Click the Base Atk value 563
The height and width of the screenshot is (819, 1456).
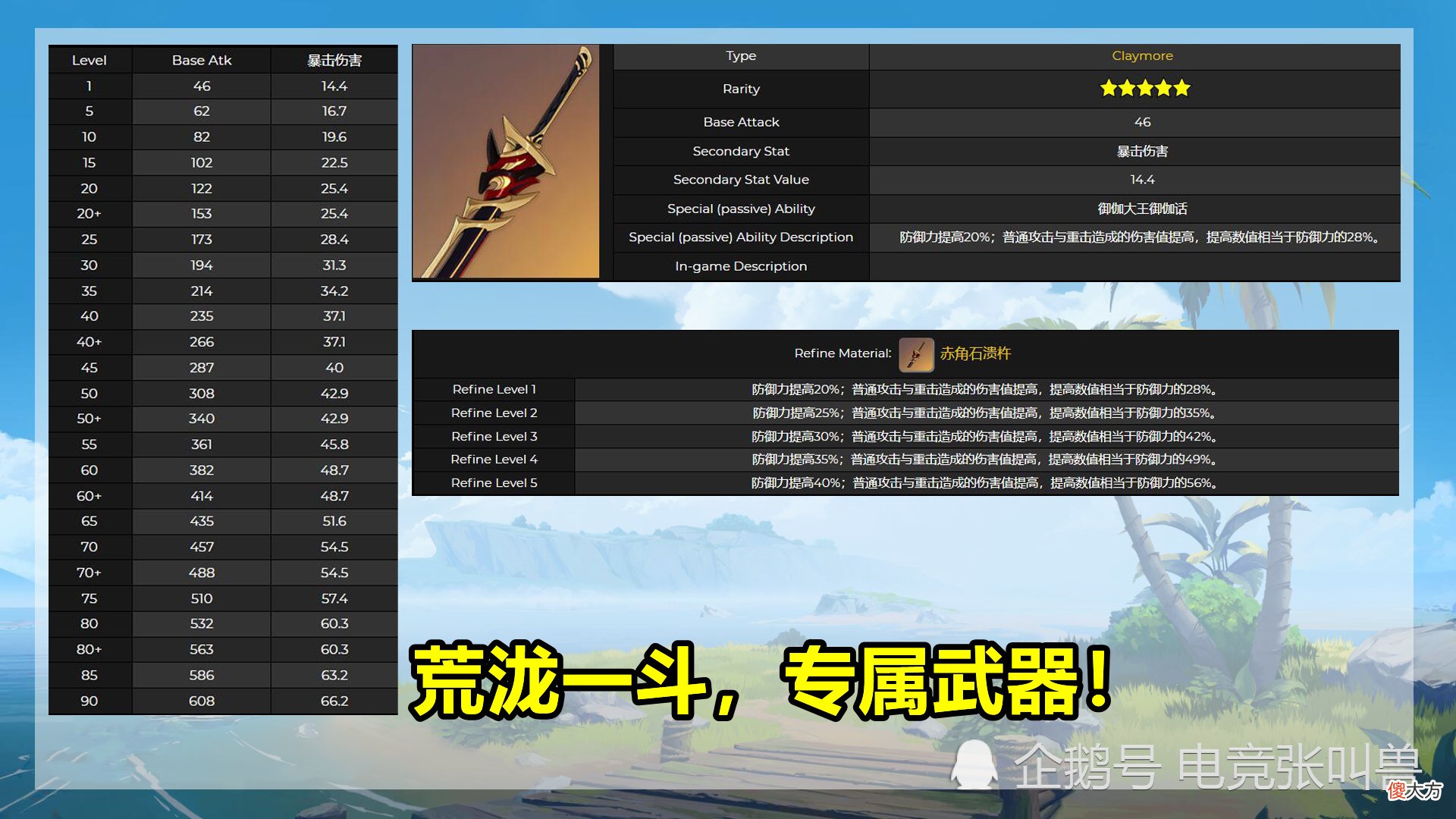(x=202, y=650)
